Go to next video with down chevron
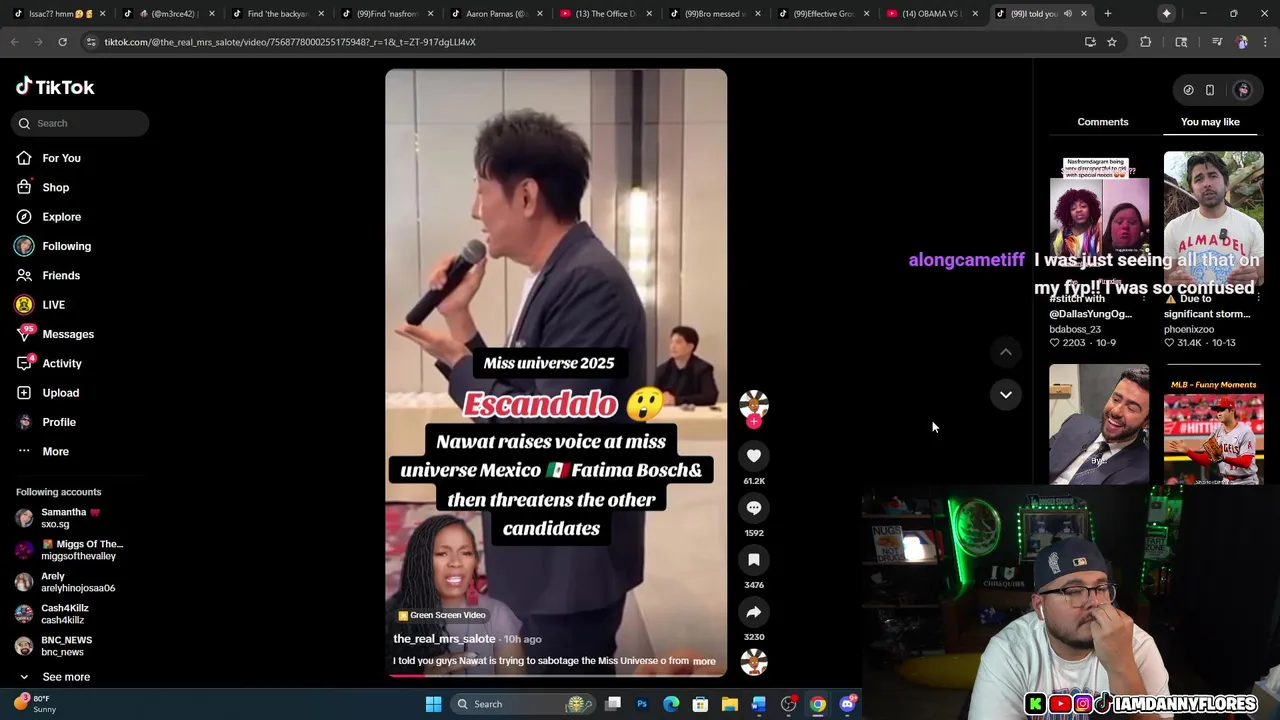Viewport: 1280px width, 720px height. point(1006,394)
